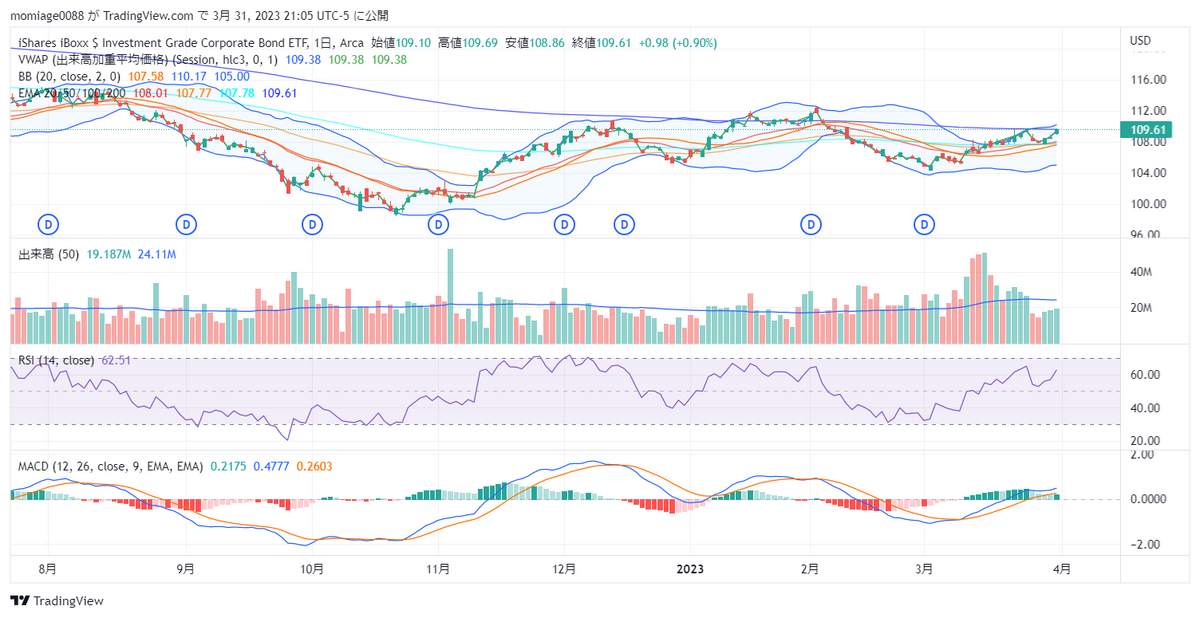
Task: Click the EMA value 107.77
Action: (x=194, y=92)
